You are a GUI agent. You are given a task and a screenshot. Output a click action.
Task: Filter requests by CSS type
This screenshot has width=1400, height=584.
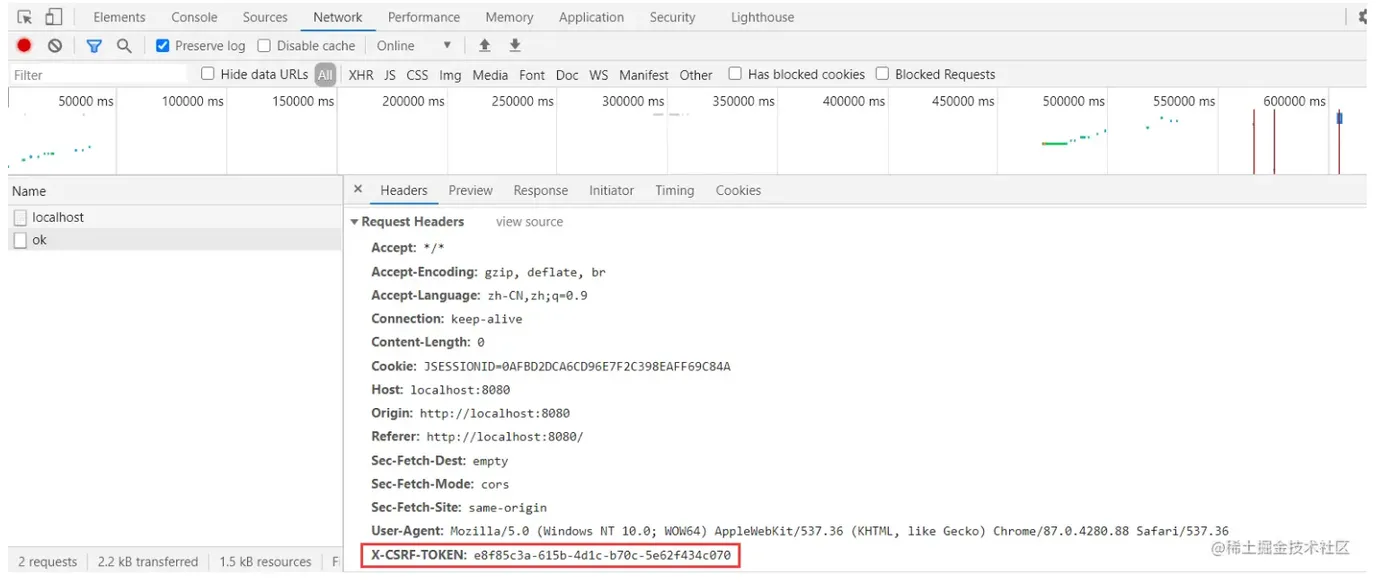[x=417, y=75]
